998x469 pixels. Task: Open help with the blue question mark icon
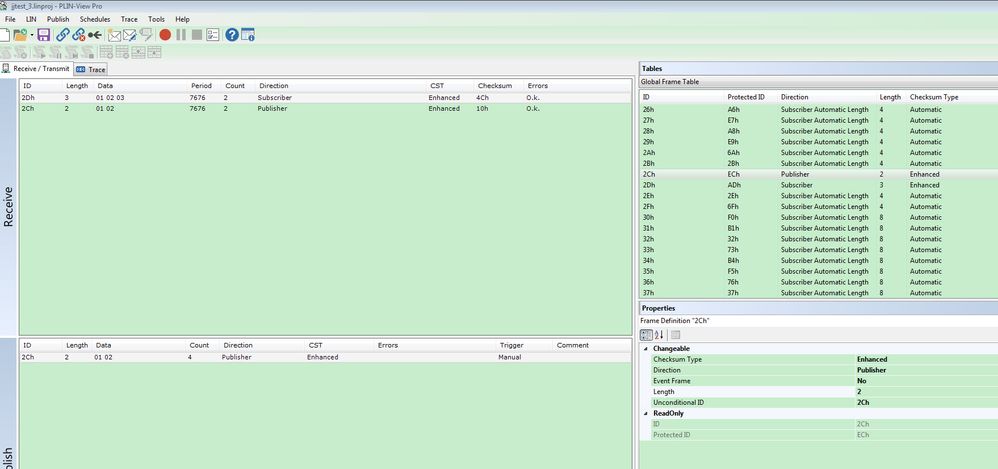pyautogui.click(x=232, y=34)
